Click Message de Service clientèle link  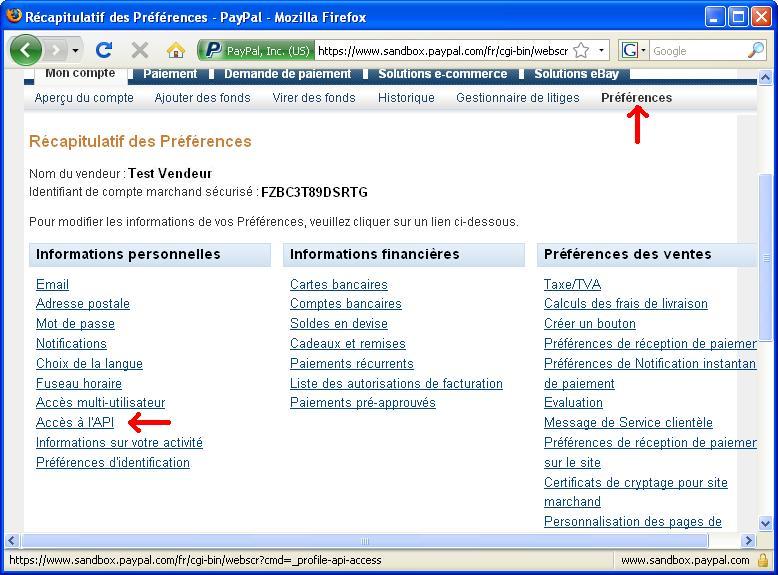point(628,423)
